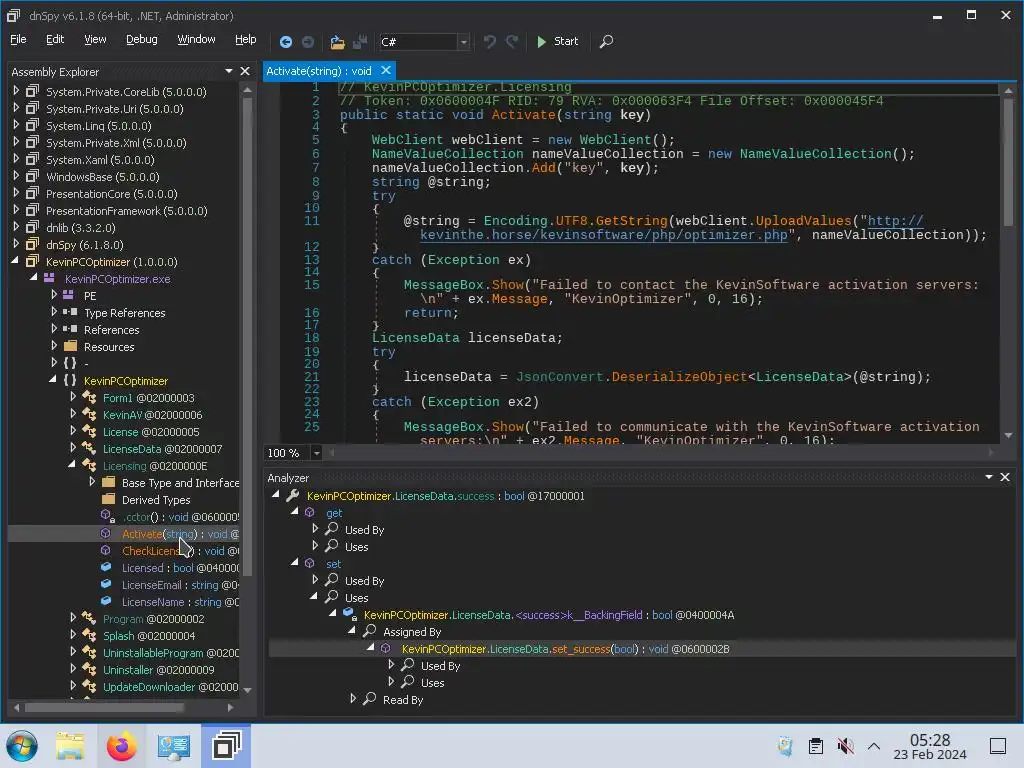Screen dimensions: 1024x768
Task: Open a file using the folder toolbar icon
Action: click(x=337, y=42)
